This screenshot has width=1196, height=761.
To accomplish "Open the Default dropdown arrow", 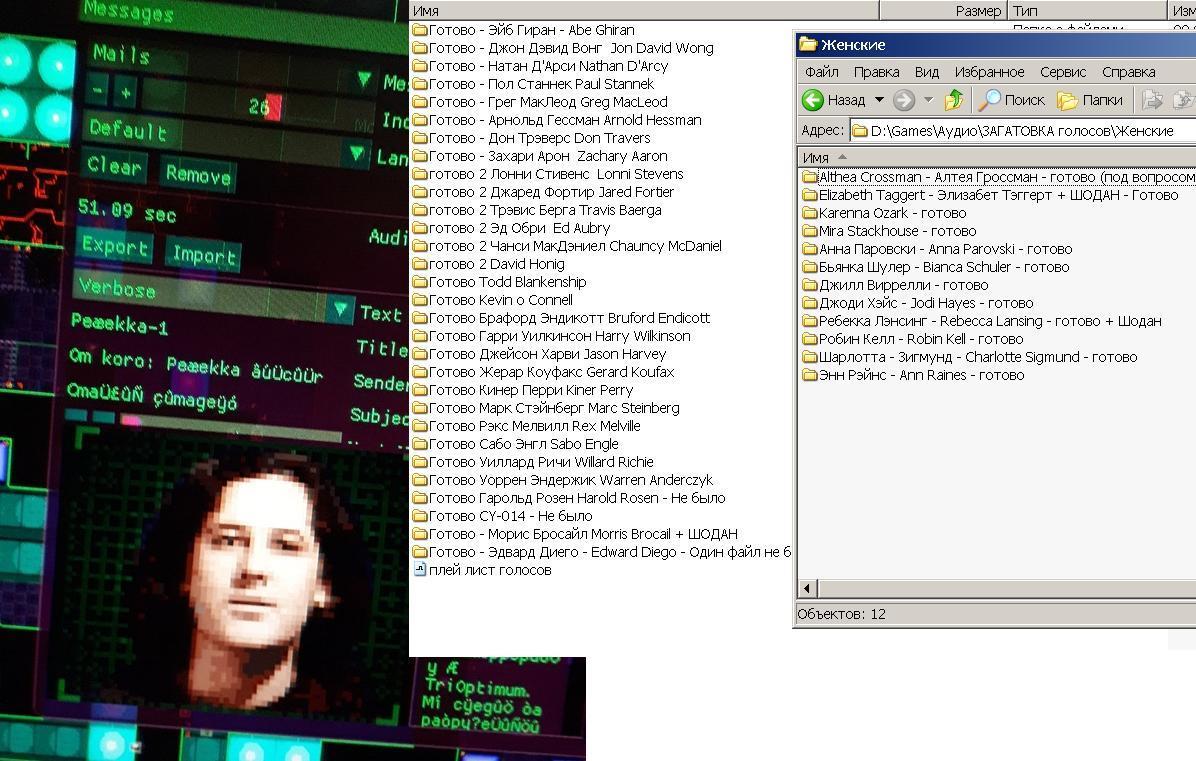I will click(355, 153).
